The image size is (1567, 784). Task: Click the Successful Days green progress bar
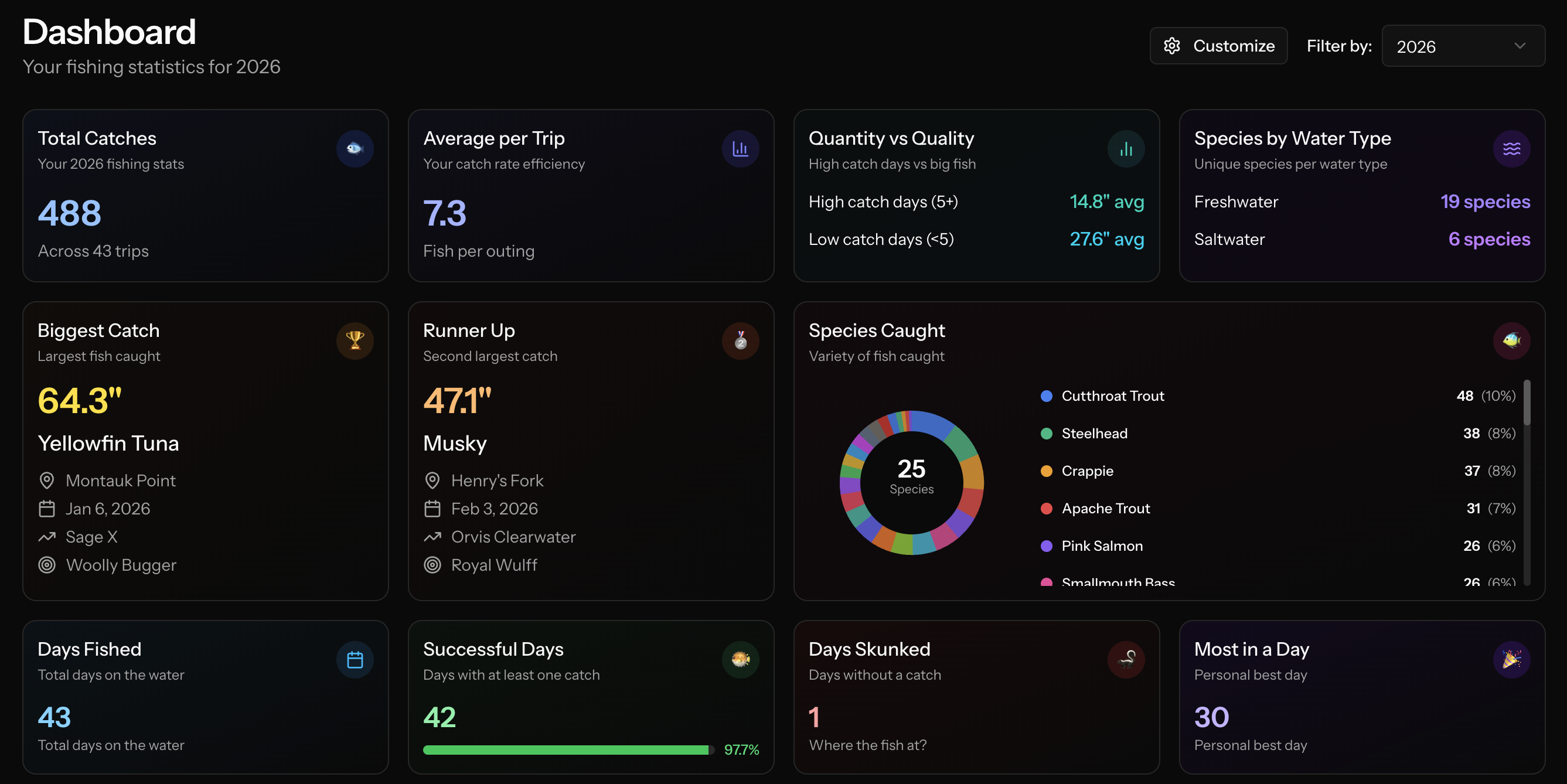(x=567, y=750)
